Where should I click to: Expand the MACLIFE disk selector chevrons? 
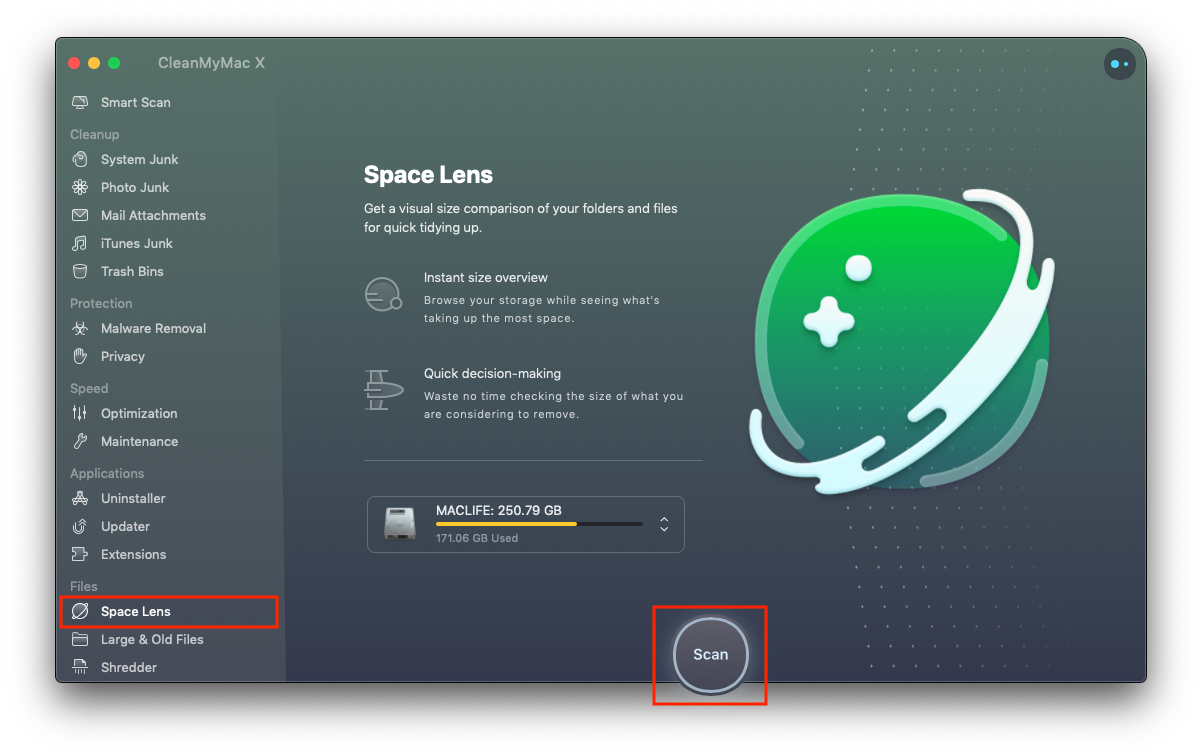click(664, 524)
